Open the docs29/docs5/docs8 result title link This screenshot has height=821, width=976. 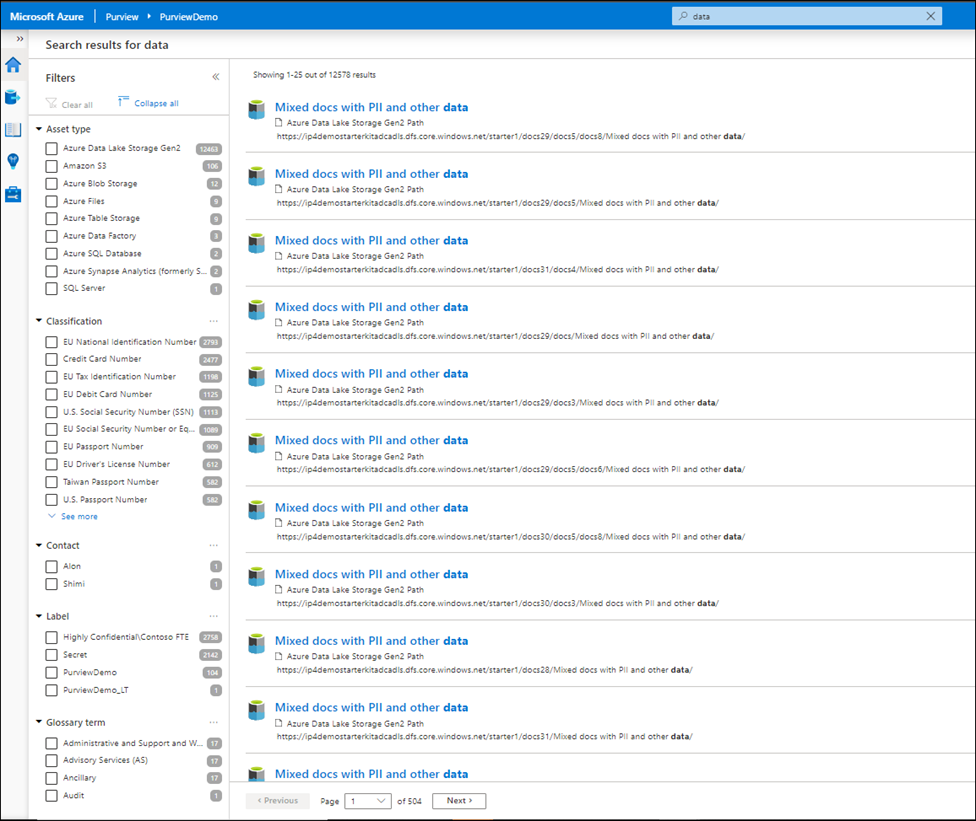pos(372,107)
